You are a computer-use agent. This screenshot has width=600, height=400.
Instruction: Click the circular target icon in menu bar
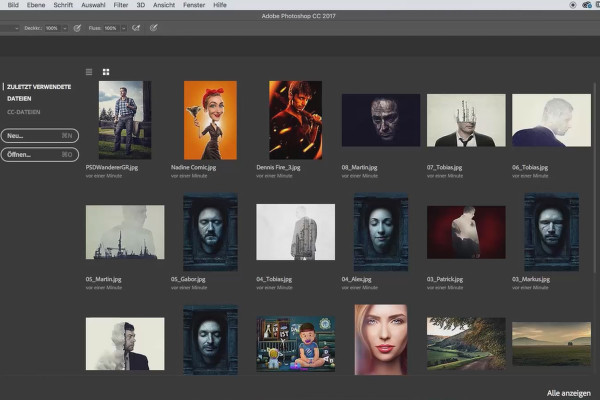[573, 5]
